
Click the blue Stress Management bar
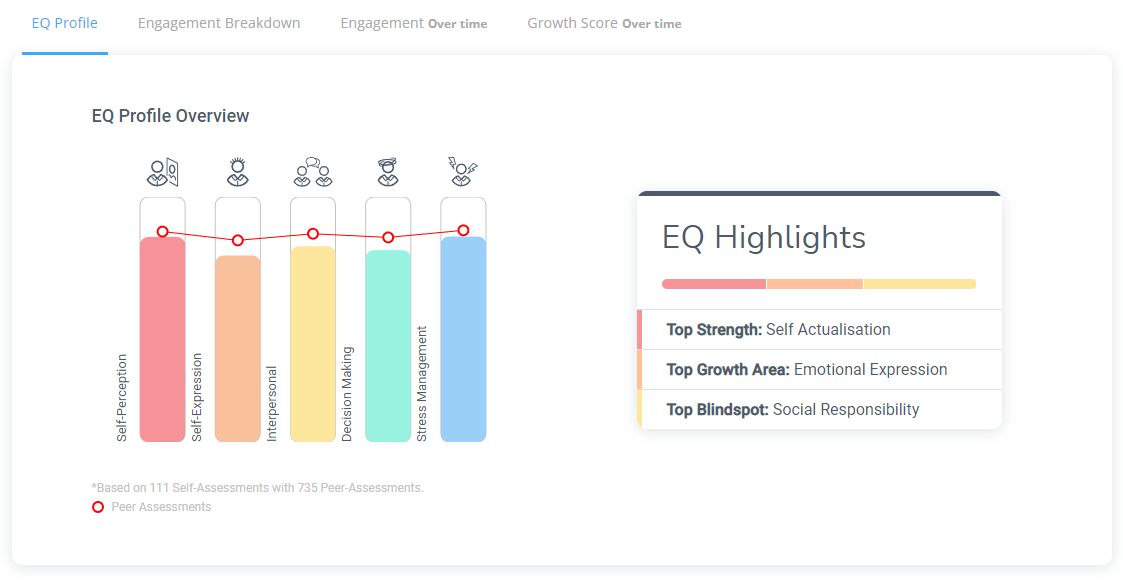(x=463, y=339)
